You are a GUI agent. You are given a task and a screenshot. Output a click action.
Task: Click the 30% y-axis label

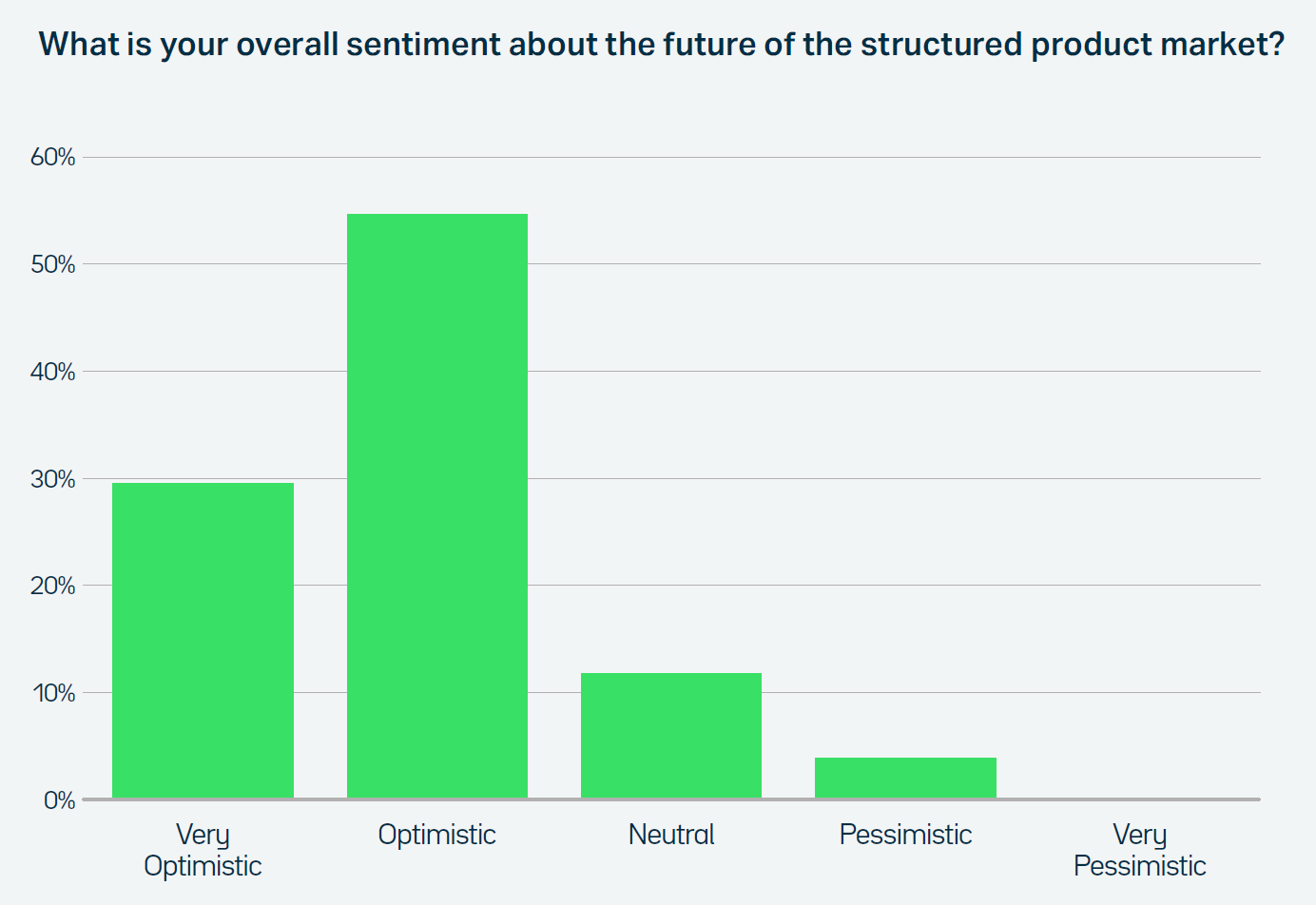click(52, 479)
